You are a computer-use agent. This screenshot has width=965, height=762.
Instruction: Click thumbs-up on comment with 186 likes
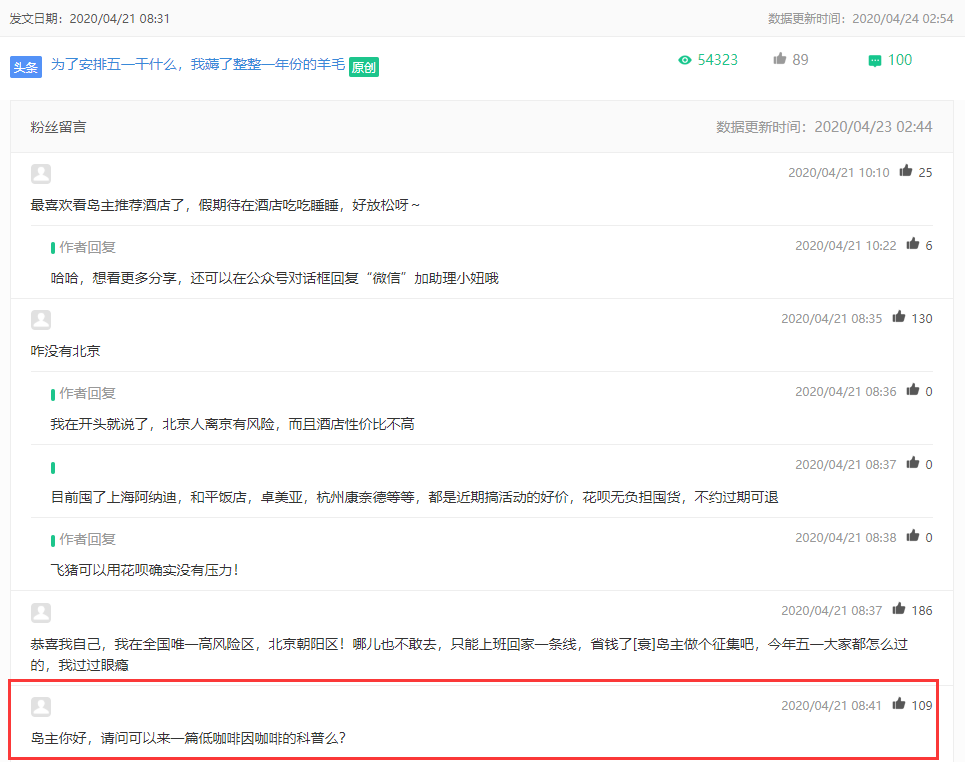tap(899, 609)
